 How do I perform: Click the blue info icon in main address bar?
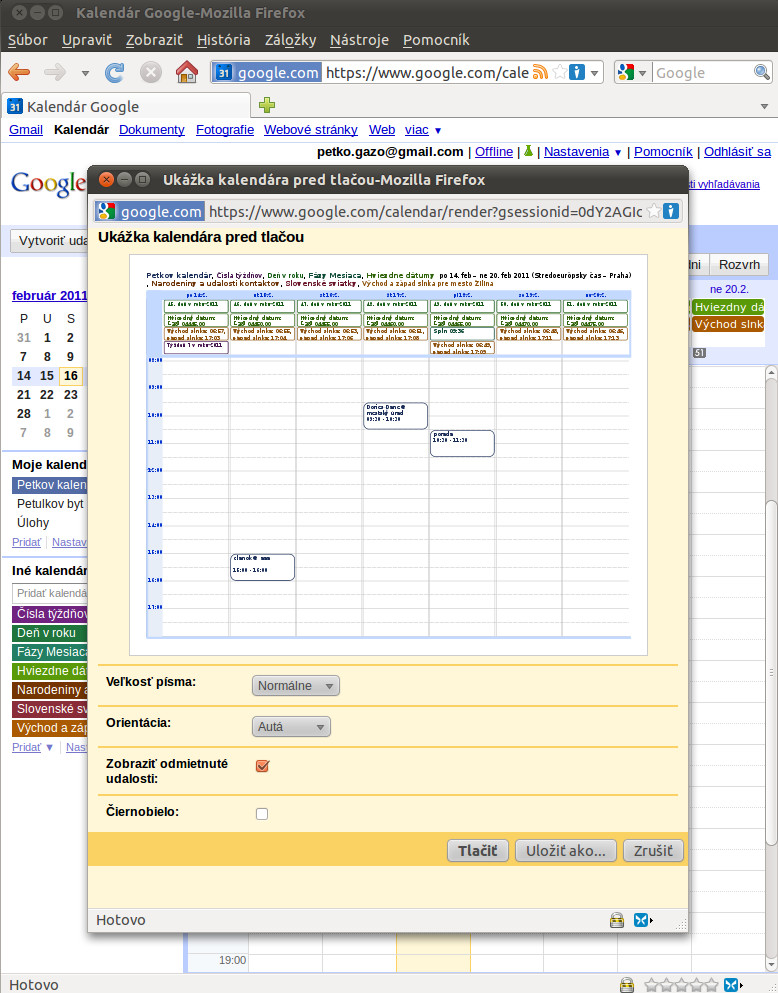(x=577, y=72)
